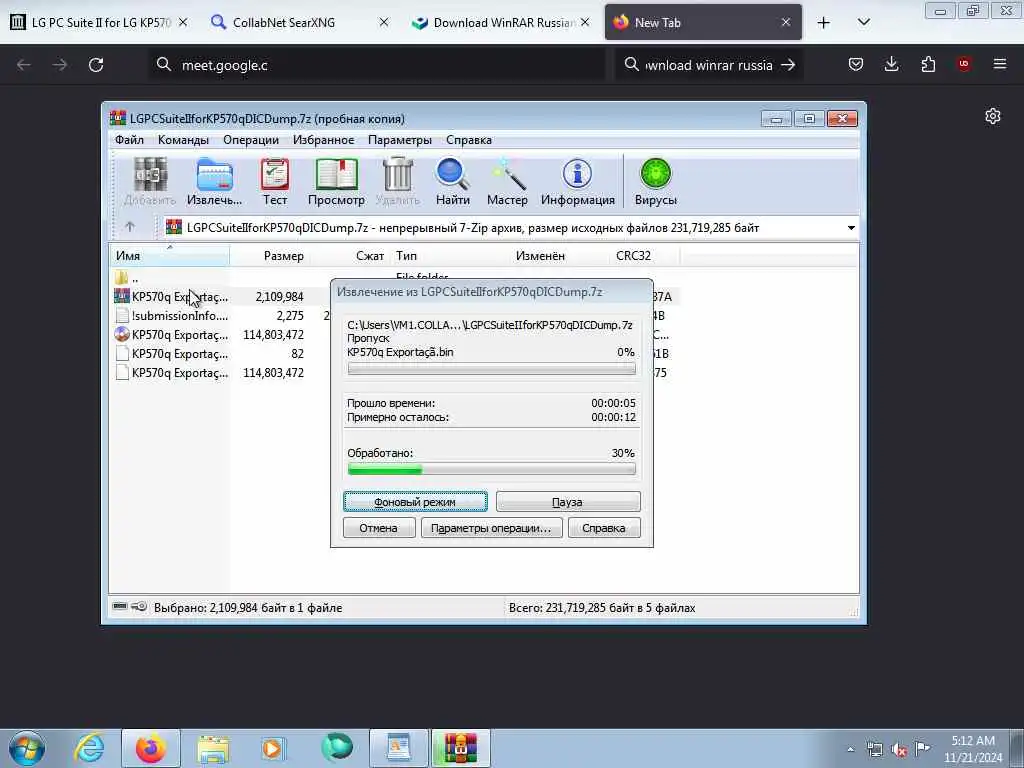This screenshot has height=768, width=1024.
Task: Click the winrar russia search field
Action: [x=709, y=65]
